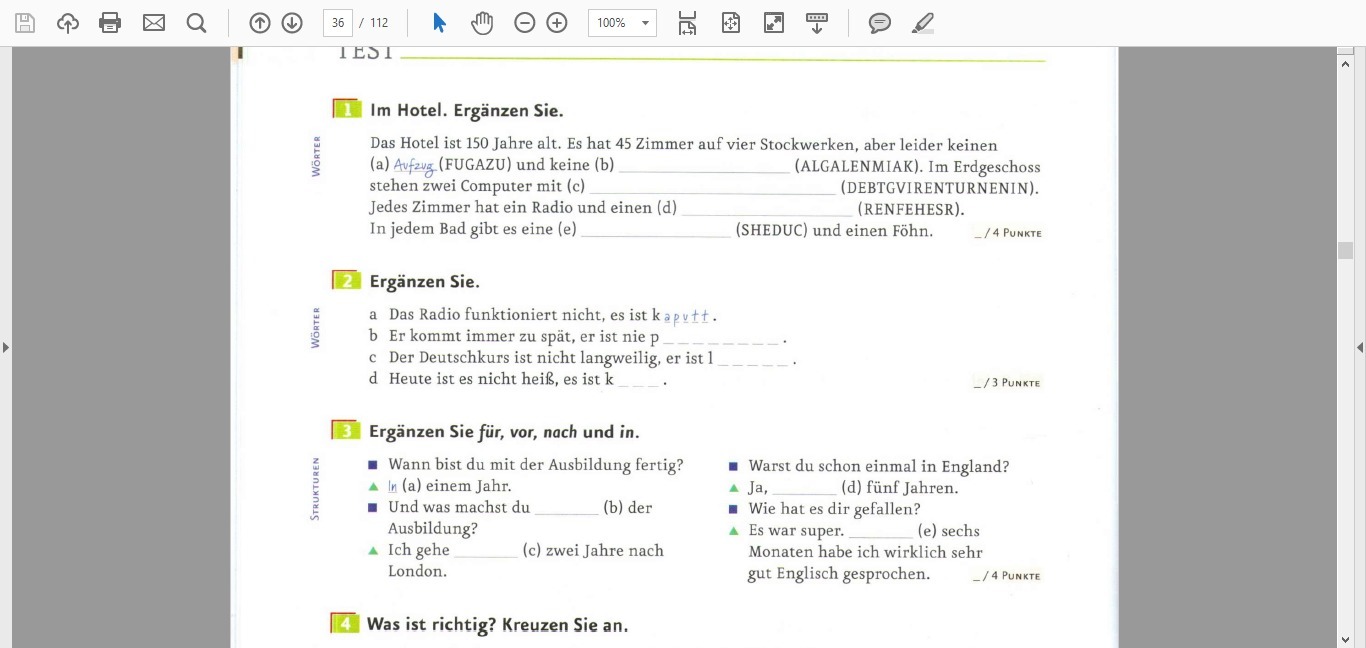Click the fit one full page icon
Image resolution: width=1366 pixels, height=648 pixels.
click(x=731, y=23)
